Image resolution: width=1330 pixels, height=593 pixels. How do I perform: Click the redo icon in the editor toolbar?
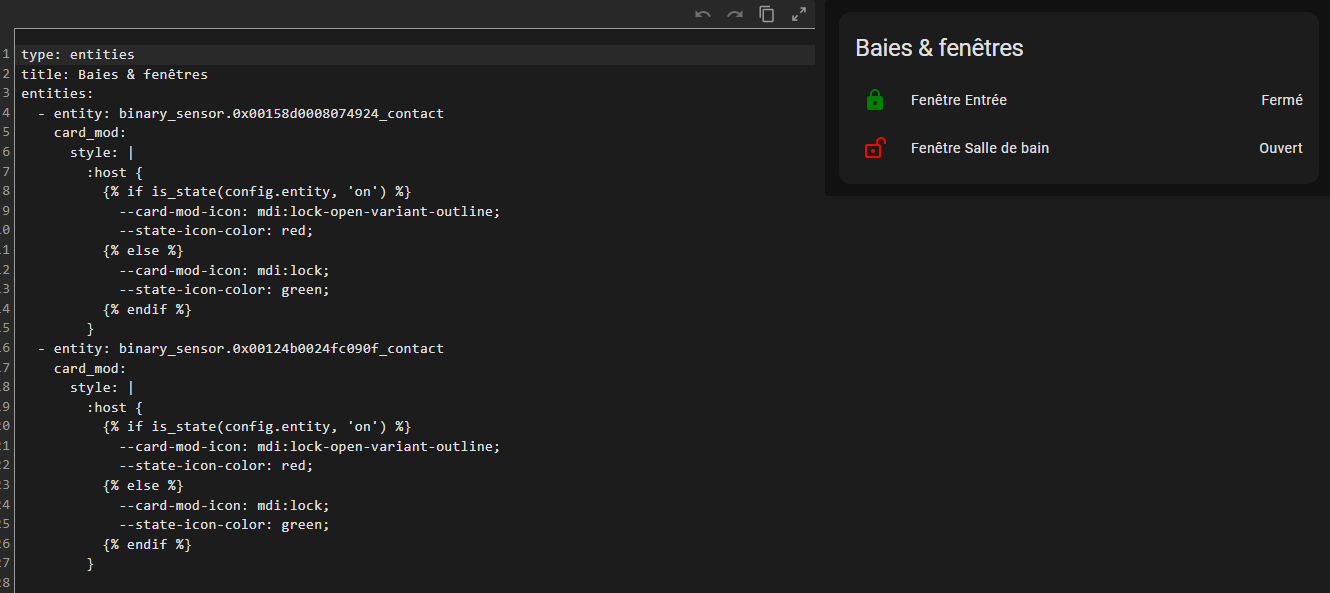pos(735,14)
